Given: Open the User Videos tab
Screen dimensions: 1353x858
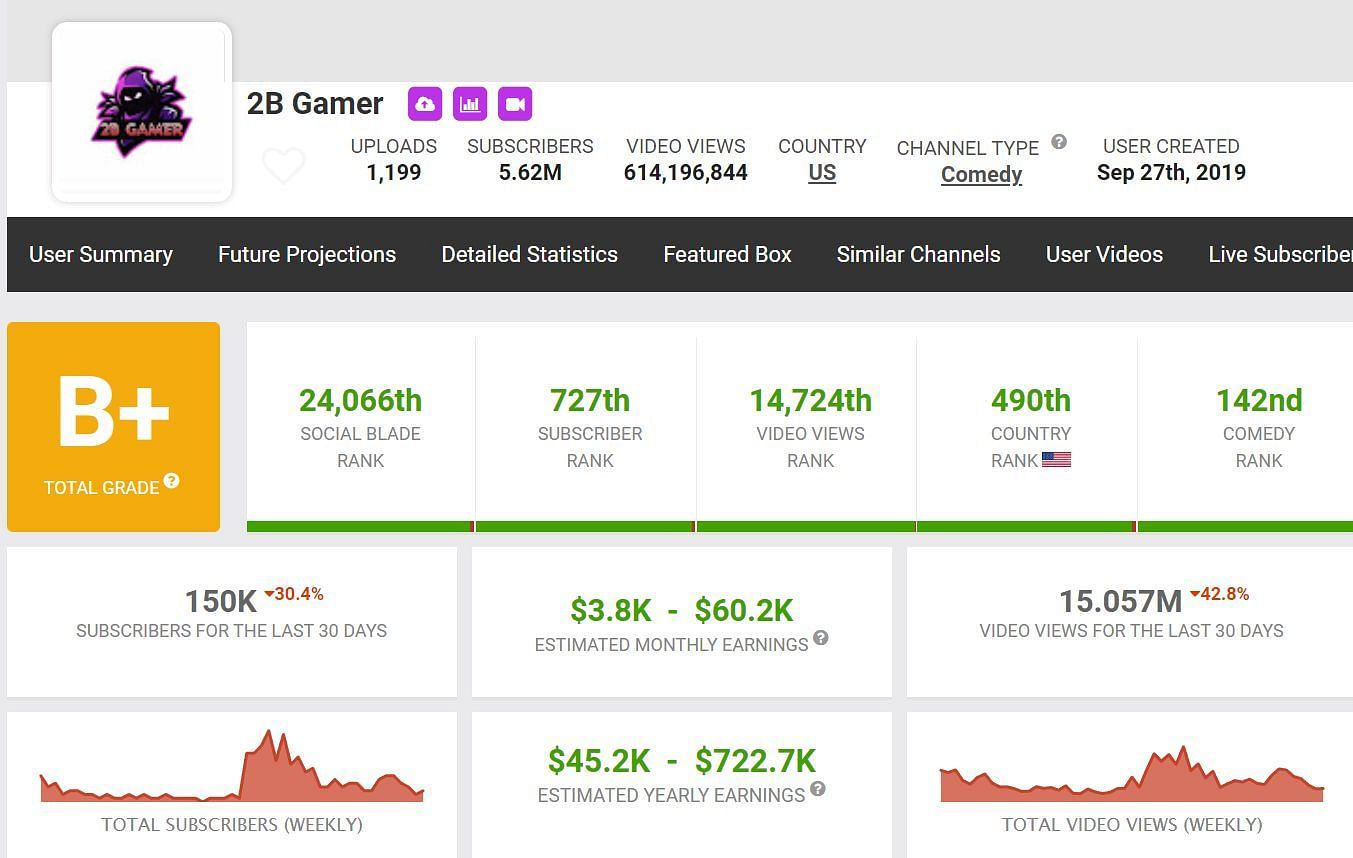Looking at the screenshot, I should (1104, 255).
